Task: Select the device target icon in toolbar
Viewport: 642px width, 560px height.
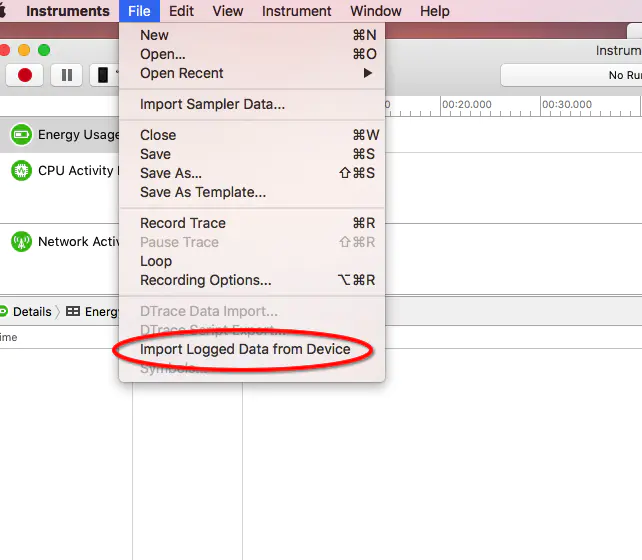Action: 103,75
